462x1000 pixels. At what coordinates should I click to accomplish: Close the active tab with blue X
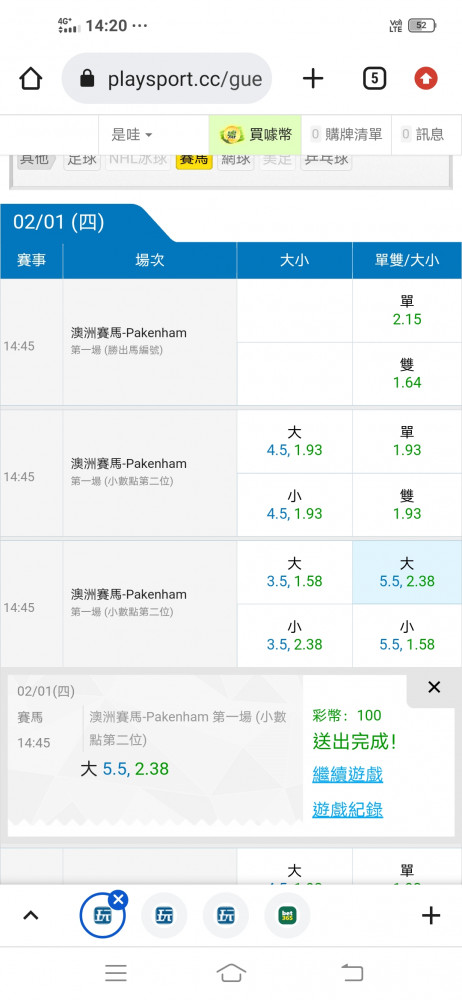(x=119, y=899)
